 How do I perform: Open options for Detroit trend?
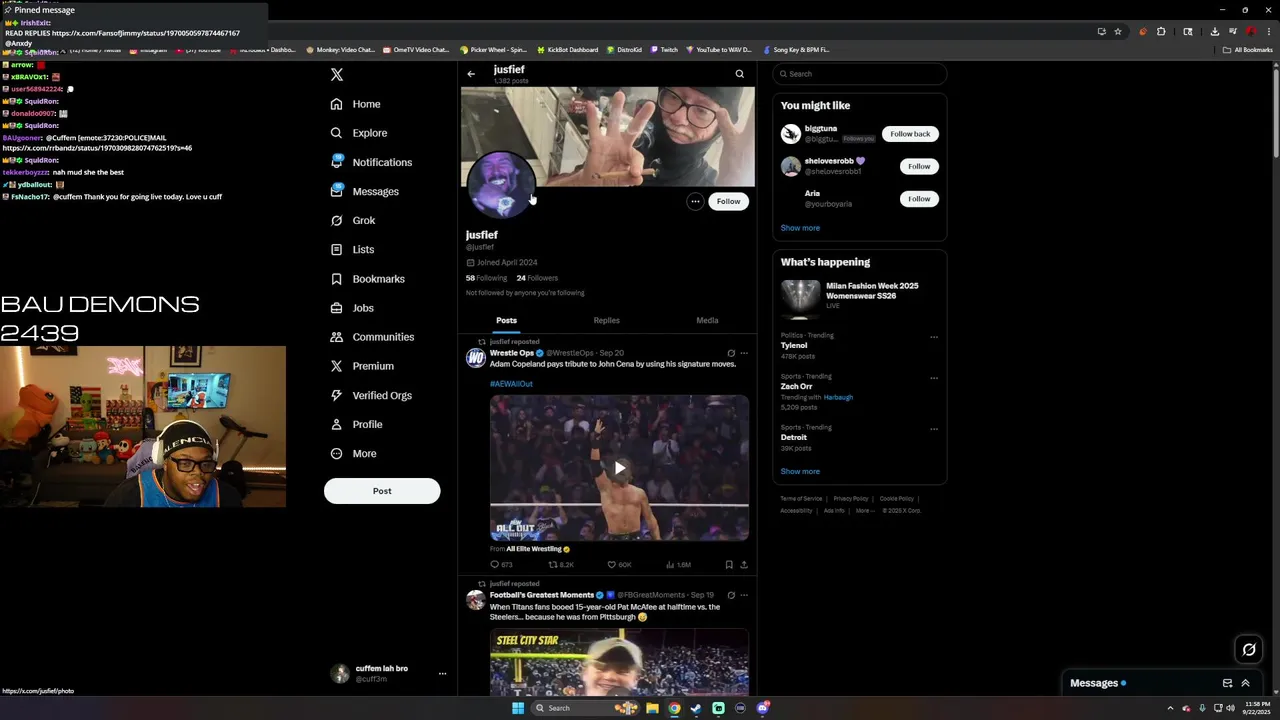934,429
